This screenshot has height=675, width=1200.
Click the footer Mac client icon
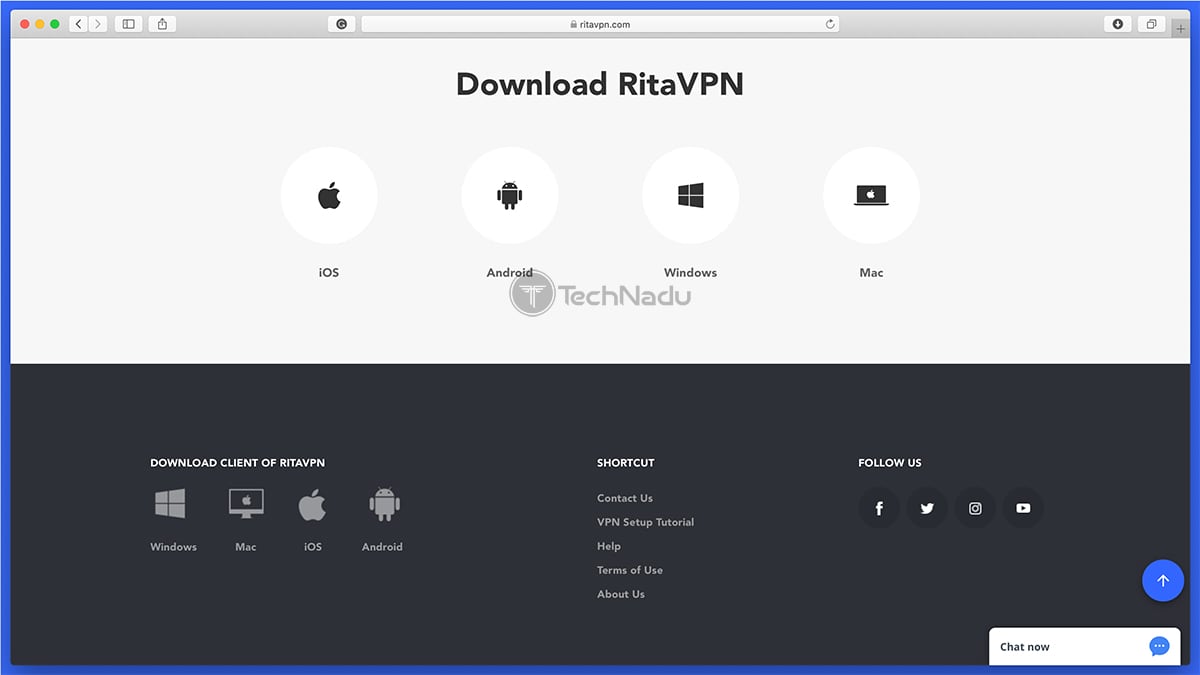(246, 504)
